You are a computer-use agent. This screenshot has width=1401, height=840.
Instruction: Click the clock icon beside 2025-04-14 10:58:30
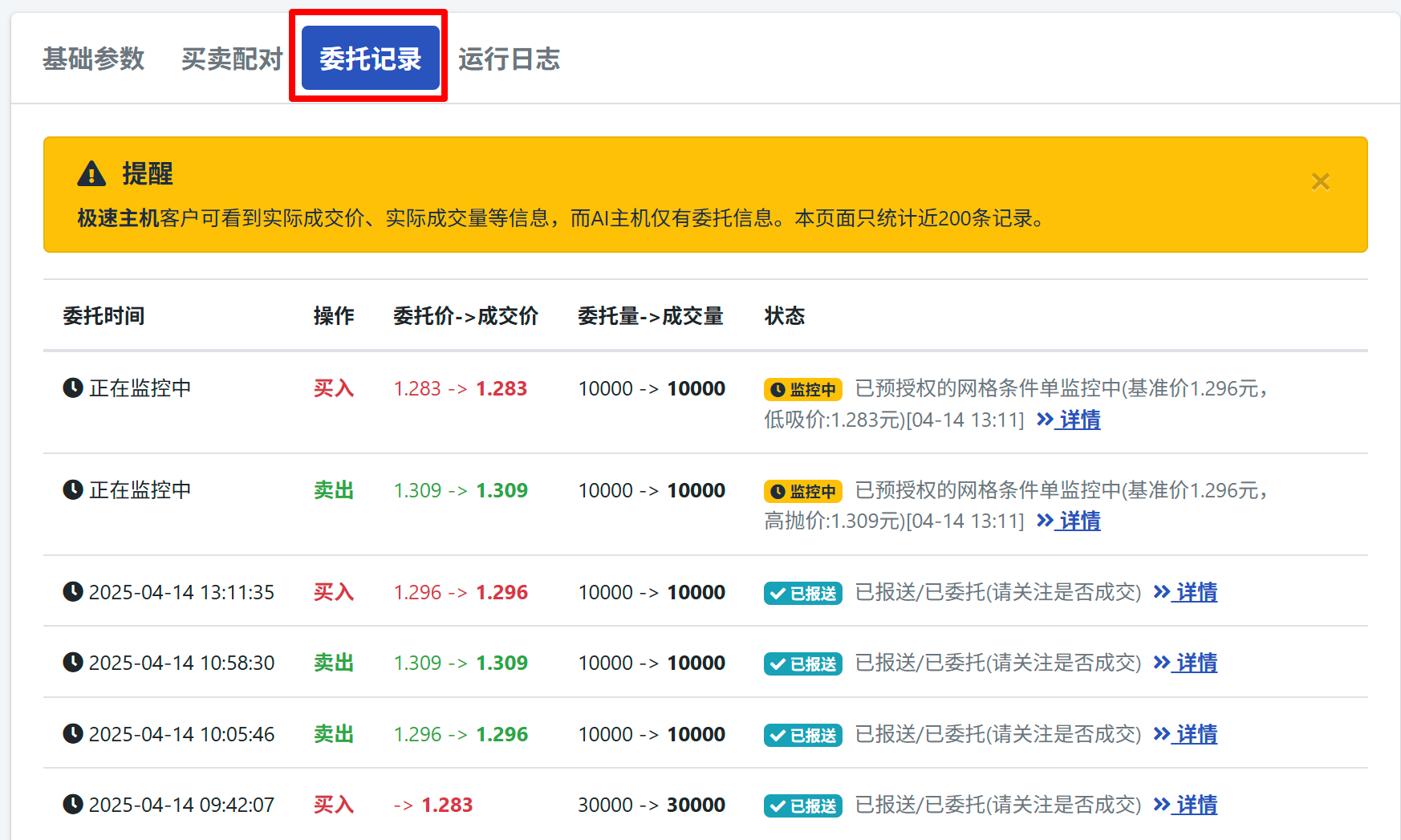tap(73, 662)
